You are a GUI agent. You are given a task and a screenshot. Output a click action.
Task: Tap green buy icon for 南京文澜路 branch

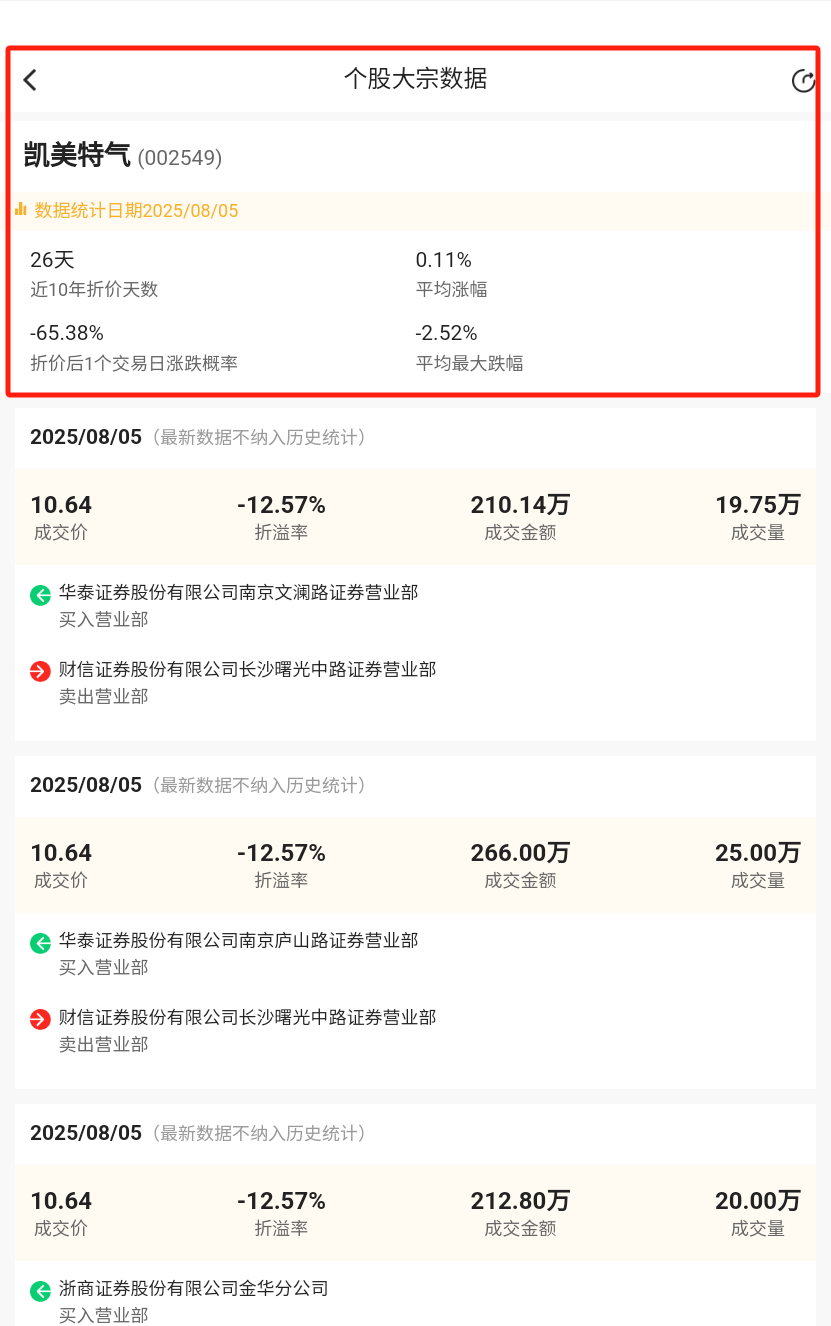40,595
